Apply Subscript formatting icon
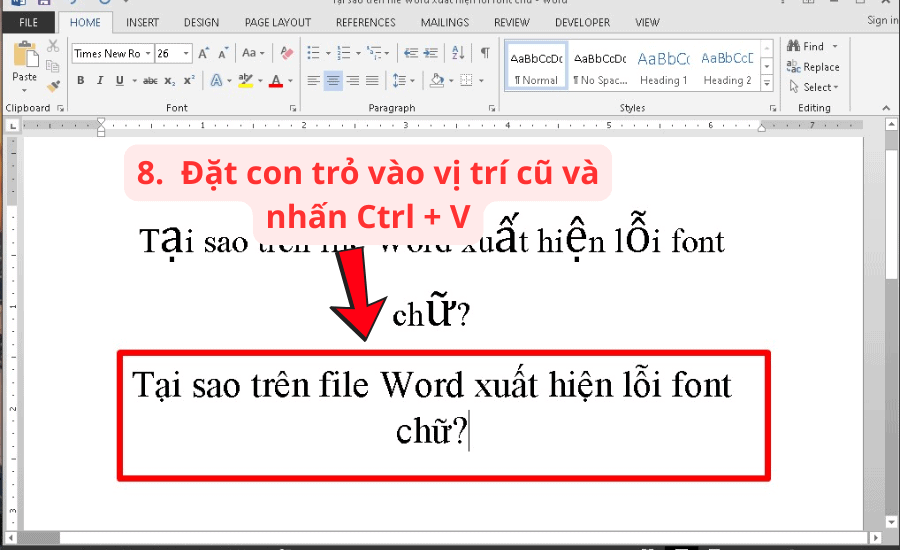Image resolution: width=900 pixels, height=550 pixels. tap(169, 81)
